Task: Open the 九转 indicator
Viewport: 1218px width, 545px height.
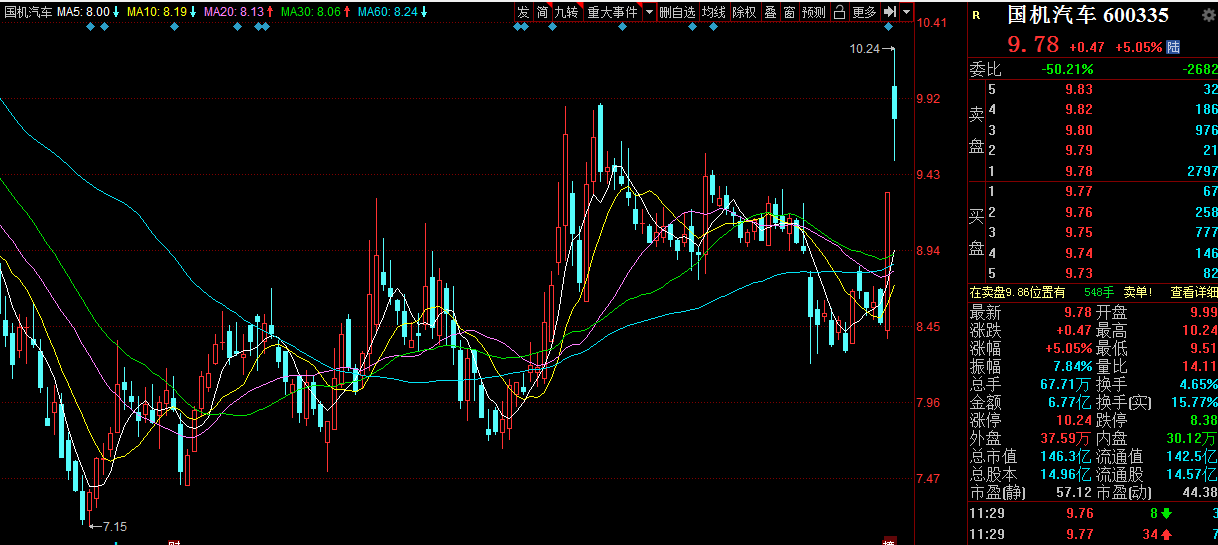Action: pos(566,12)
